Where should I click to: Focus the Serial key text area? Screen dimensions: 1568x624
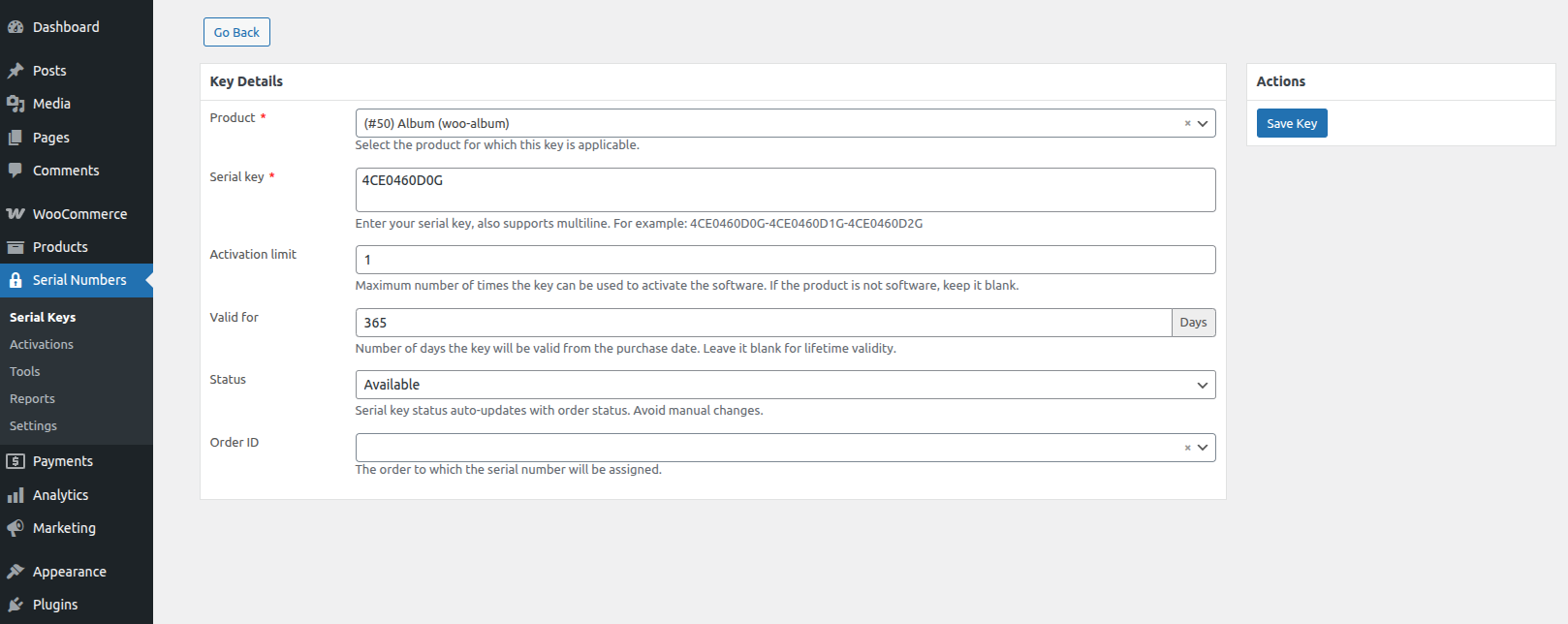click(x=785, y=190)
